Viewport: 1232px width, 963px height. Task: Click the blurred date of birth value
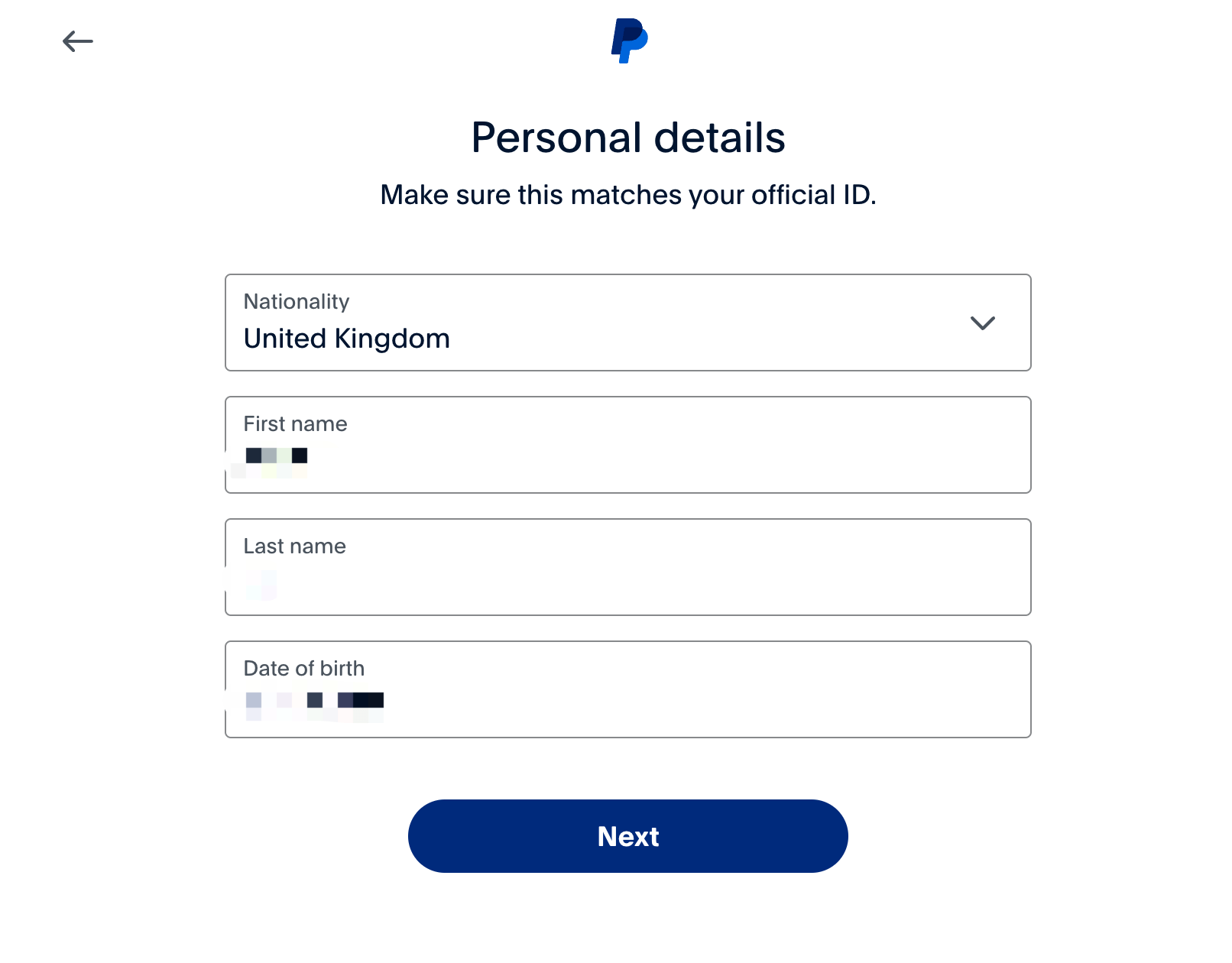tap(314, 701)
